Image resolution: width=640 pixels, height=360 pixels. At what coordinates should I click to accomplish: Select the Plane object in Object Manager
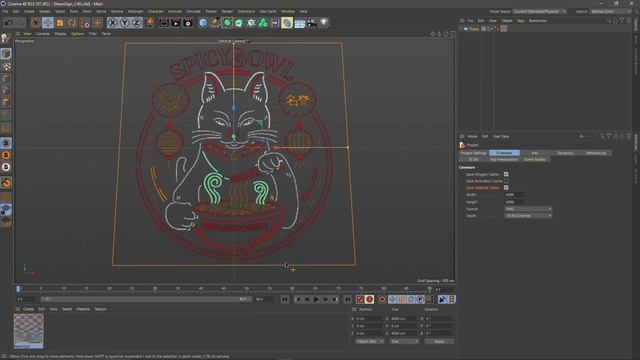tap(474, 29)
